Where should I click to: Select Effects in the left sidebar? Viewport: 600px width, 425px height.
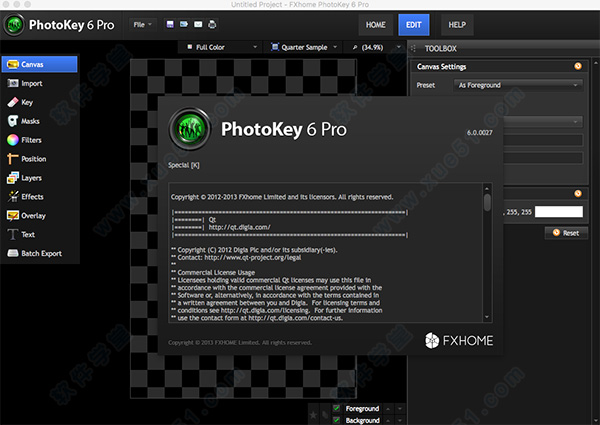coord(39,197)
